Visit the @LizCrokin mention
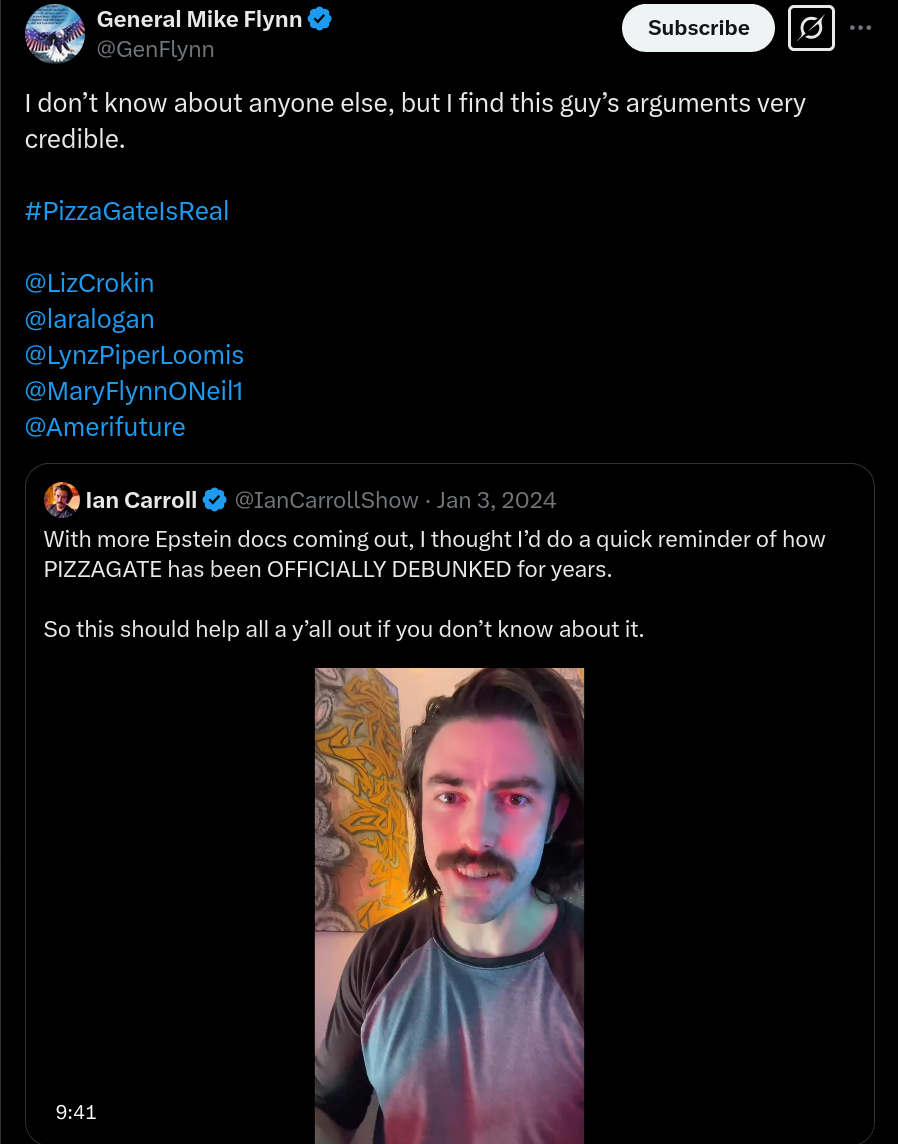Image resolution: width=898 pixels, height=1144 pixels. point(90,283)
